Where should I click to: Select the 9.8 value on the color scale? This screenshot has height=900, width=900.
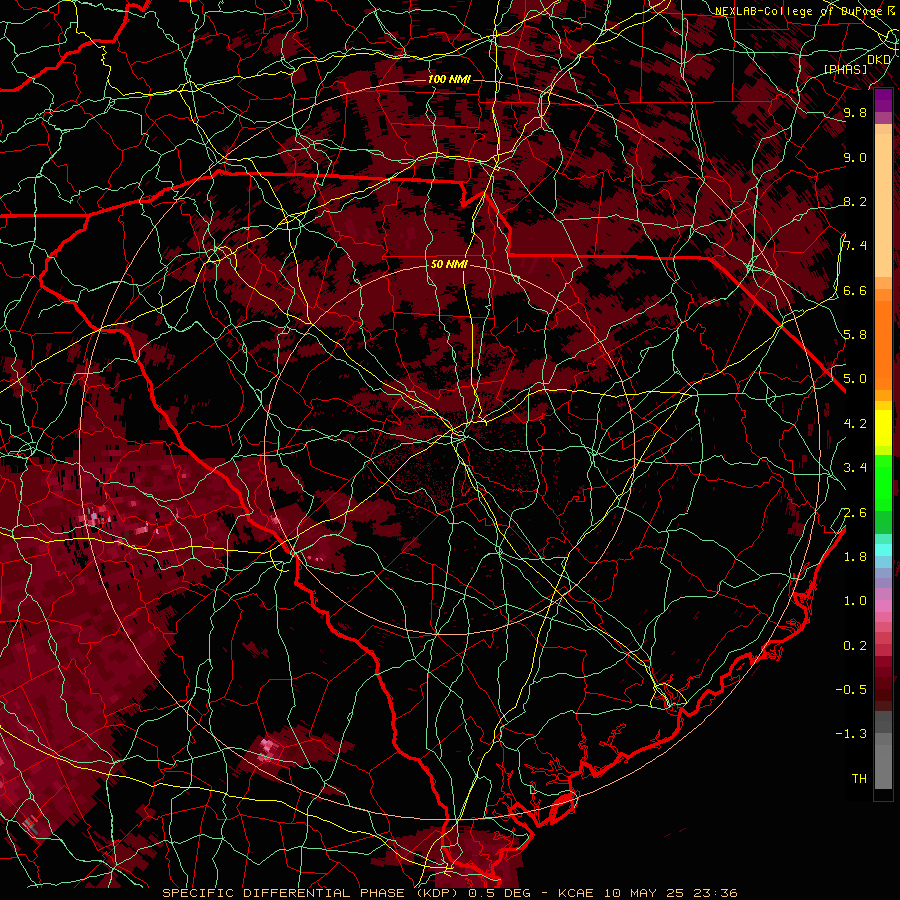pos(855,112)
